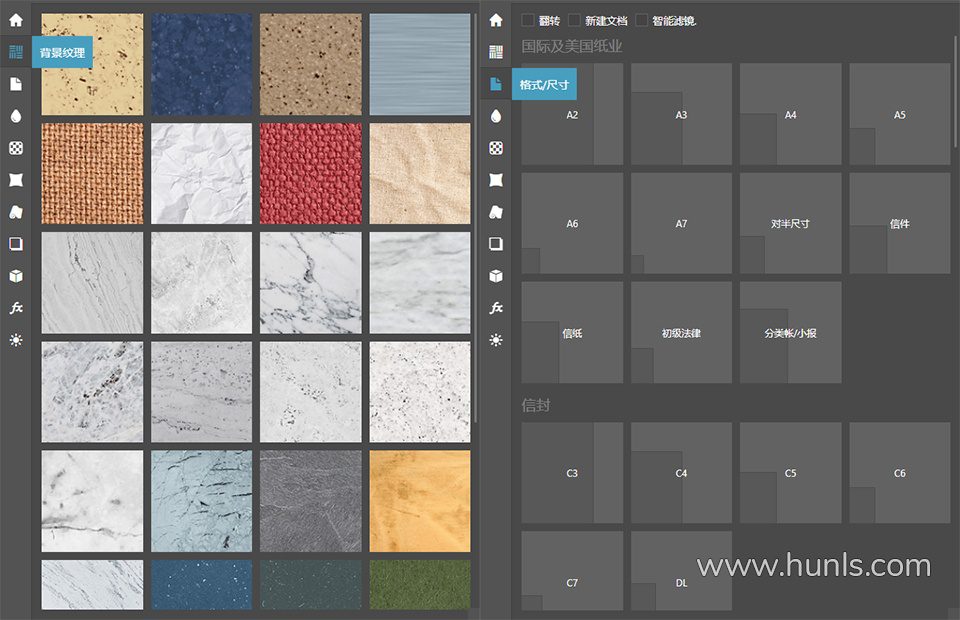Open textures grid icon in the 格式/尺寸 panel sidebar
Viewport: 960px width, 620px height.
pyautogui.click(x=496, y=52)
